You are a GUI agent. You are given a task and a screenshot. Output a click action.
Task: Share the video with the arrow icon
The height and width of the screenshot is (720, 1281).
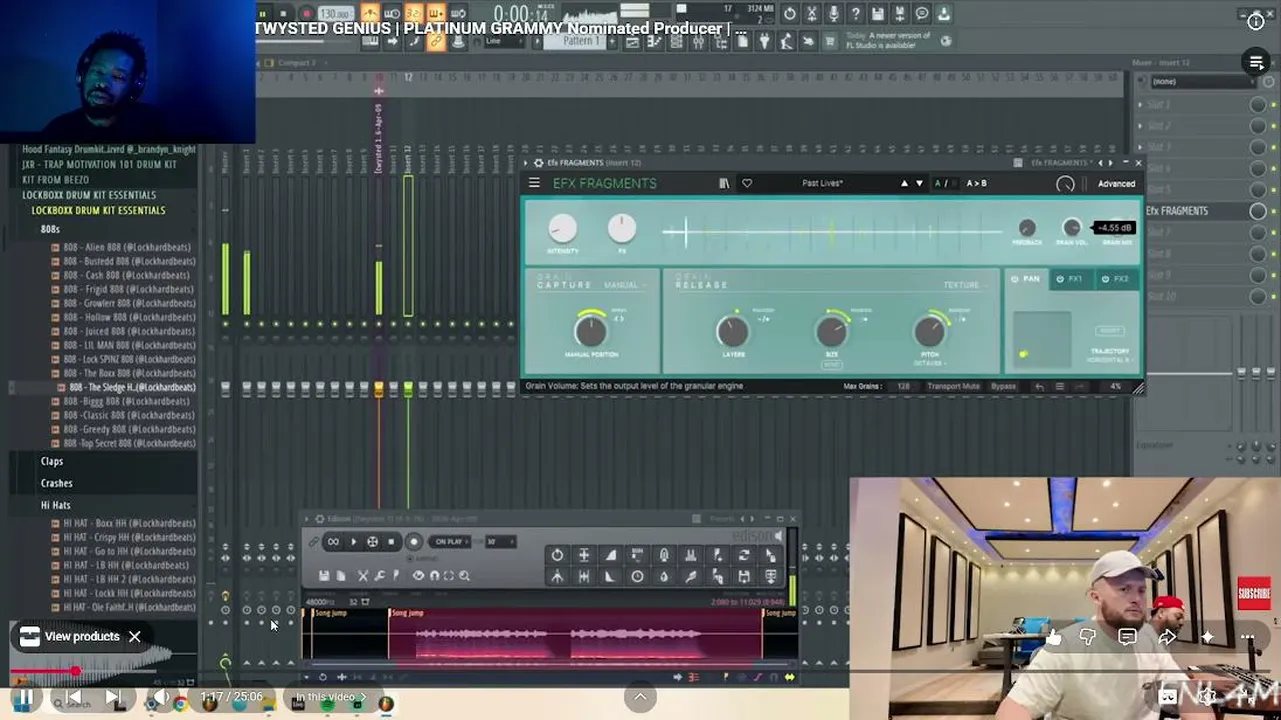pyautogui.click(x=1167, y=637)
